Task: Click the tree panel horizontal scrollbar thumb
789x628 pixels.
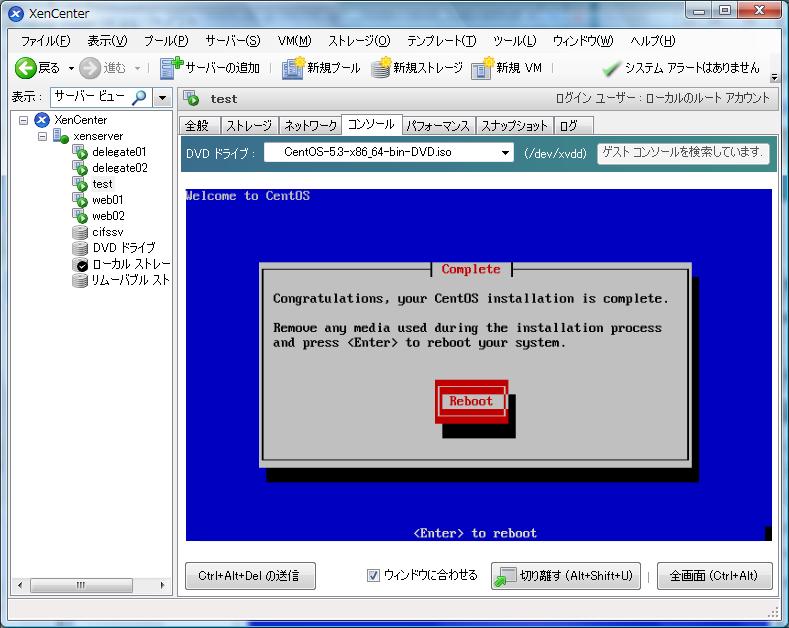Action: click(x=81, y=585)
